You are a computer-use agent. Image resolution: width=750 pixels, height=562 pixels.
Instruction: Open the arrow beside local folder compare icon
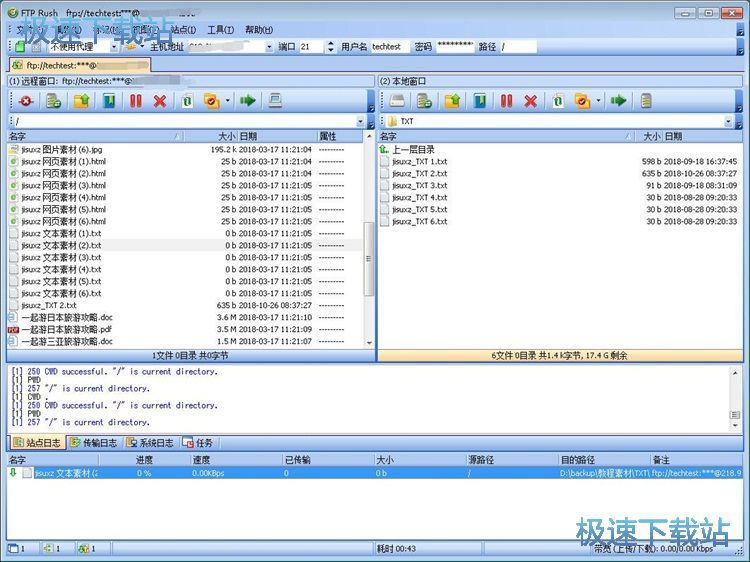598,101
